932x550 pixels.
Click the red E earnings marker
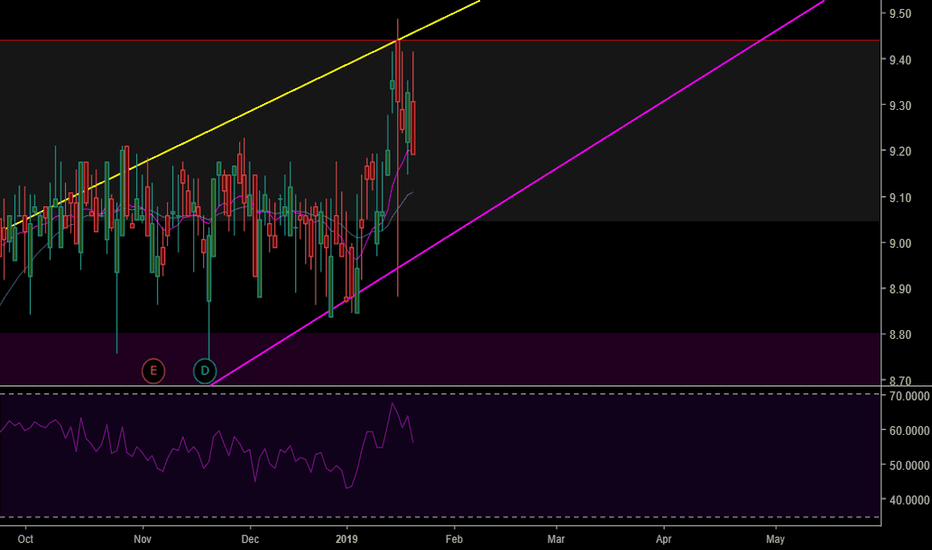[x=153, y=371]
